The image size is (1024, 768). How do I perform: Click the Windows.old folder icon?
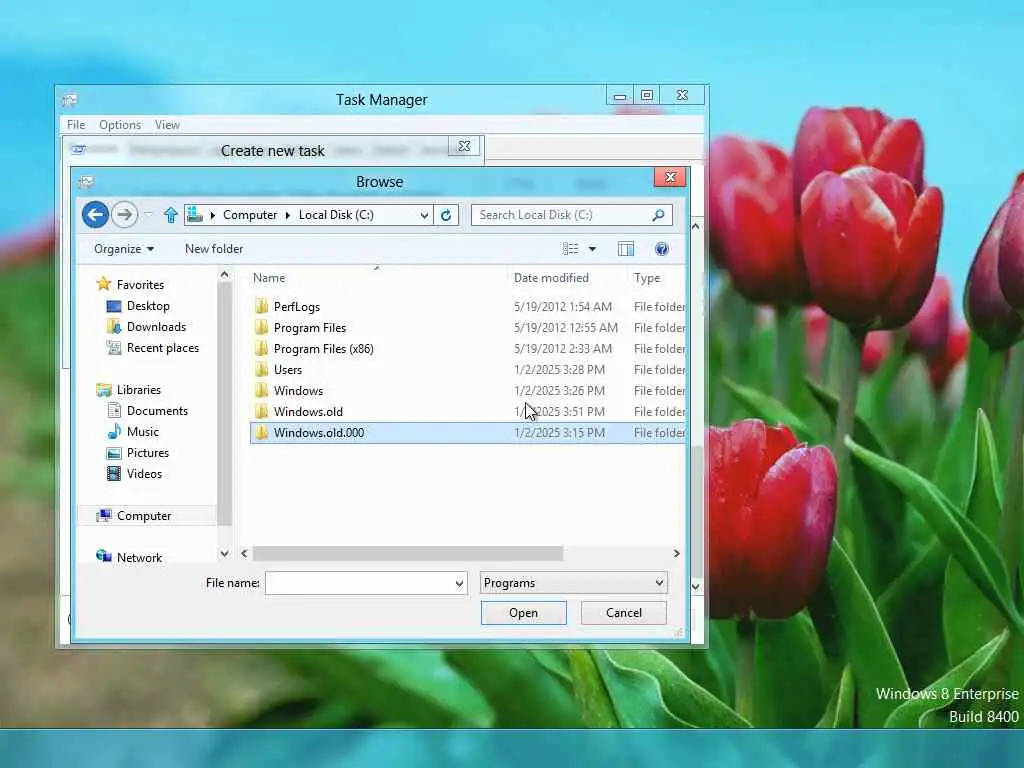[x=261, y=411]
